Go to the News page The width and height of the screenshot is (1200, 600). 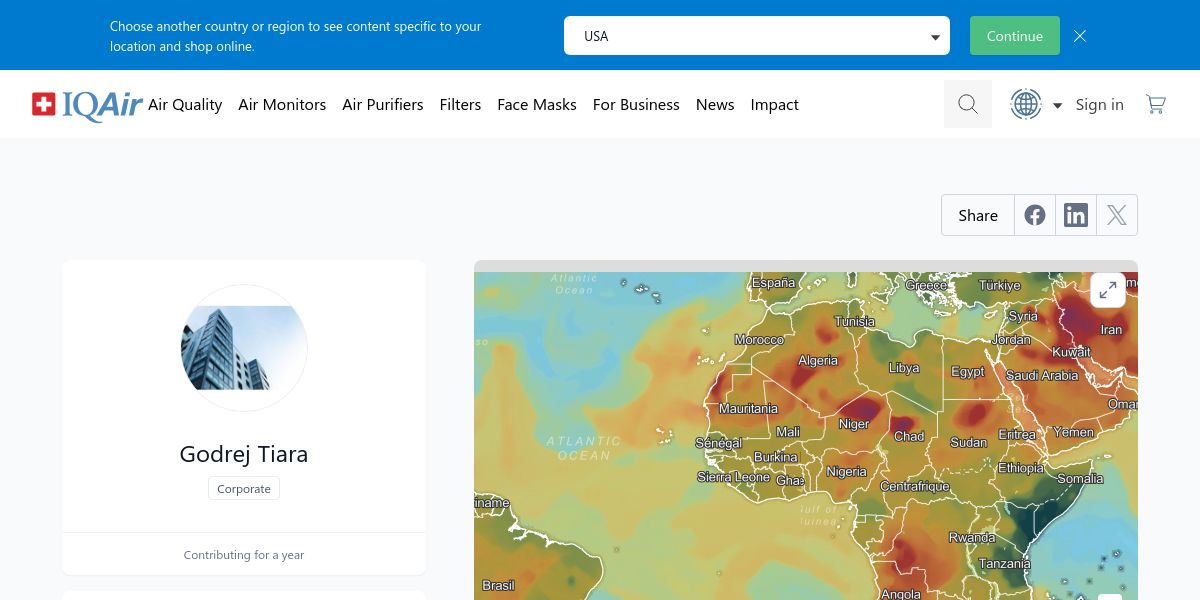pos(715,104)
